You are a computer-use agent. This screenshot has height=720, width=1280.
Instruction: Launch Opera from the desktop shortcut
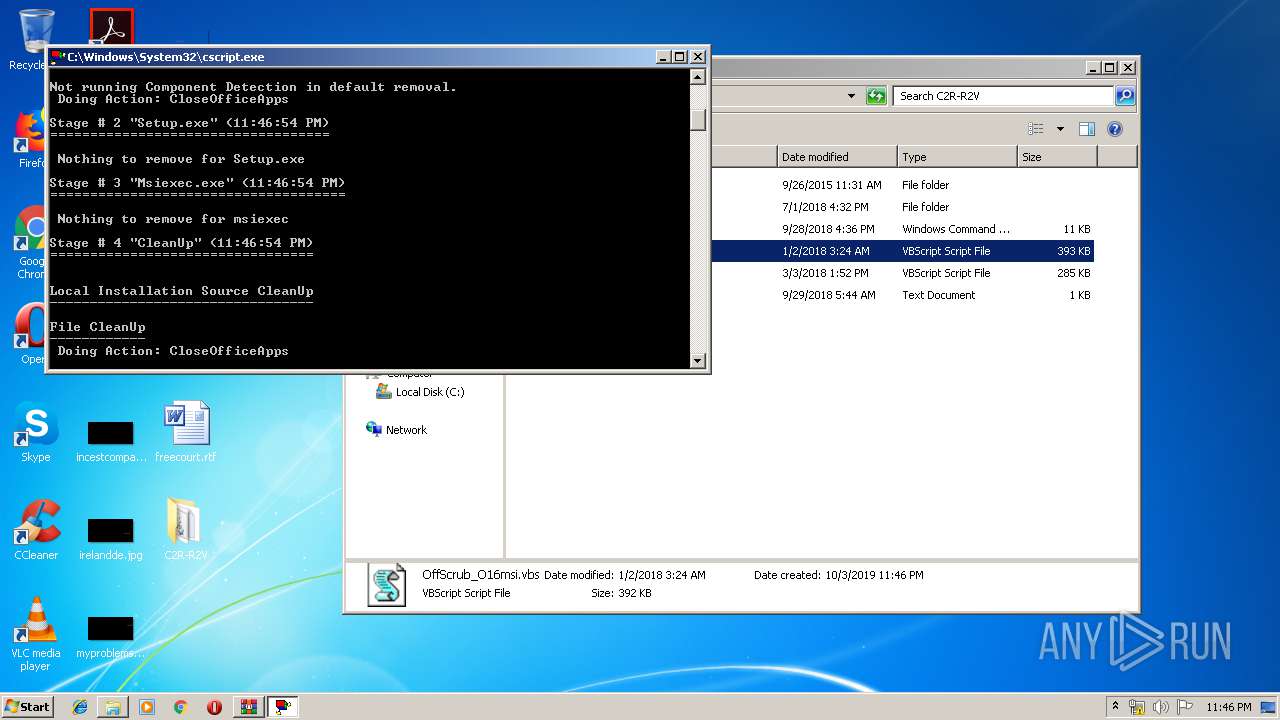click(x=31, y=334)
